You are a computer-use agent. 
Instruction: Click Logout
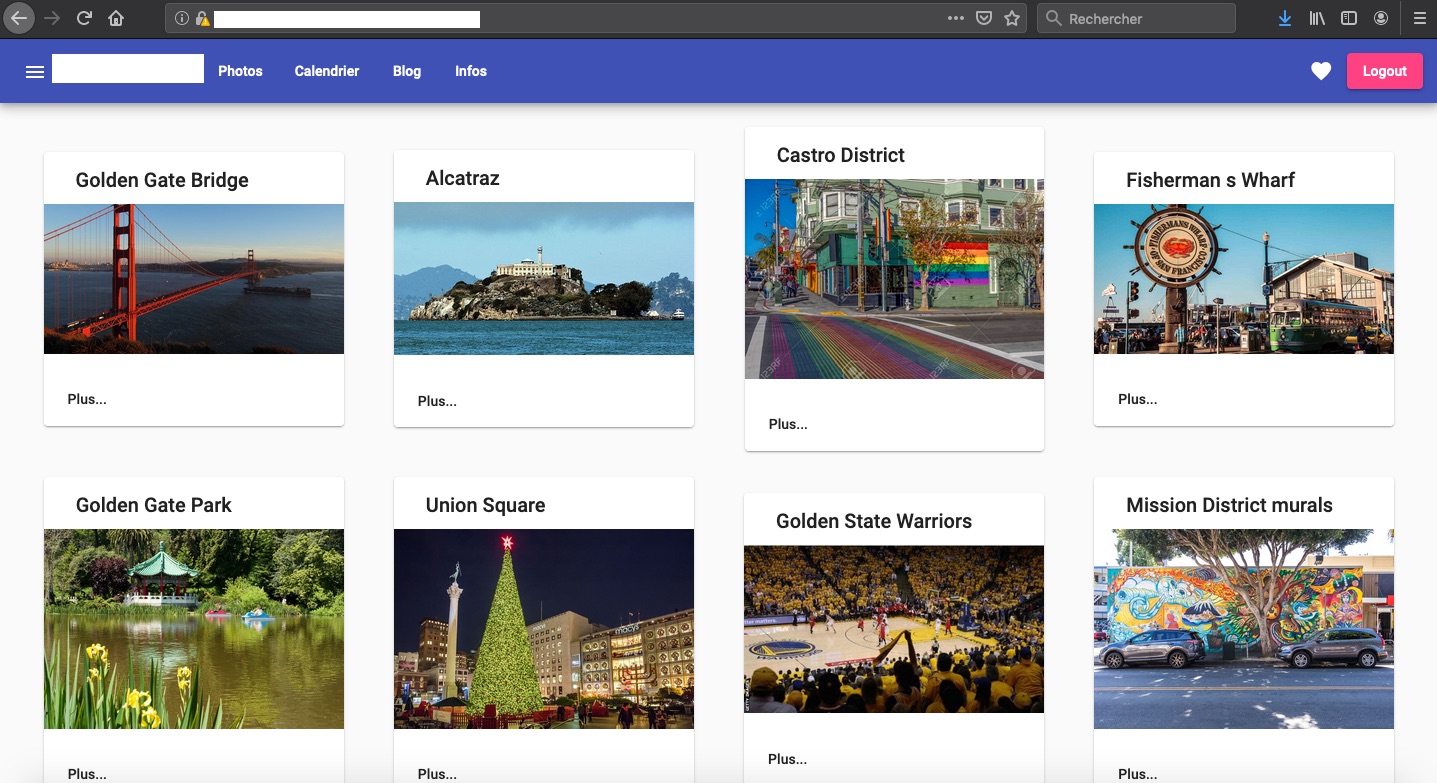point(1384,71)
